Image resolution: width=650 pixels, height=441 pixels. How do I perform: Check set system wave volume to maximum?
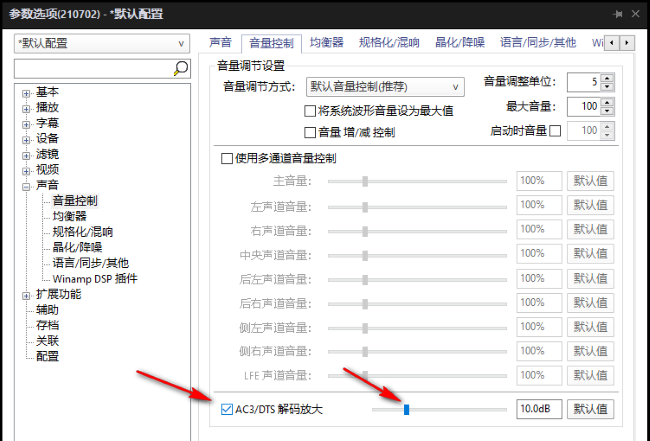310,111
